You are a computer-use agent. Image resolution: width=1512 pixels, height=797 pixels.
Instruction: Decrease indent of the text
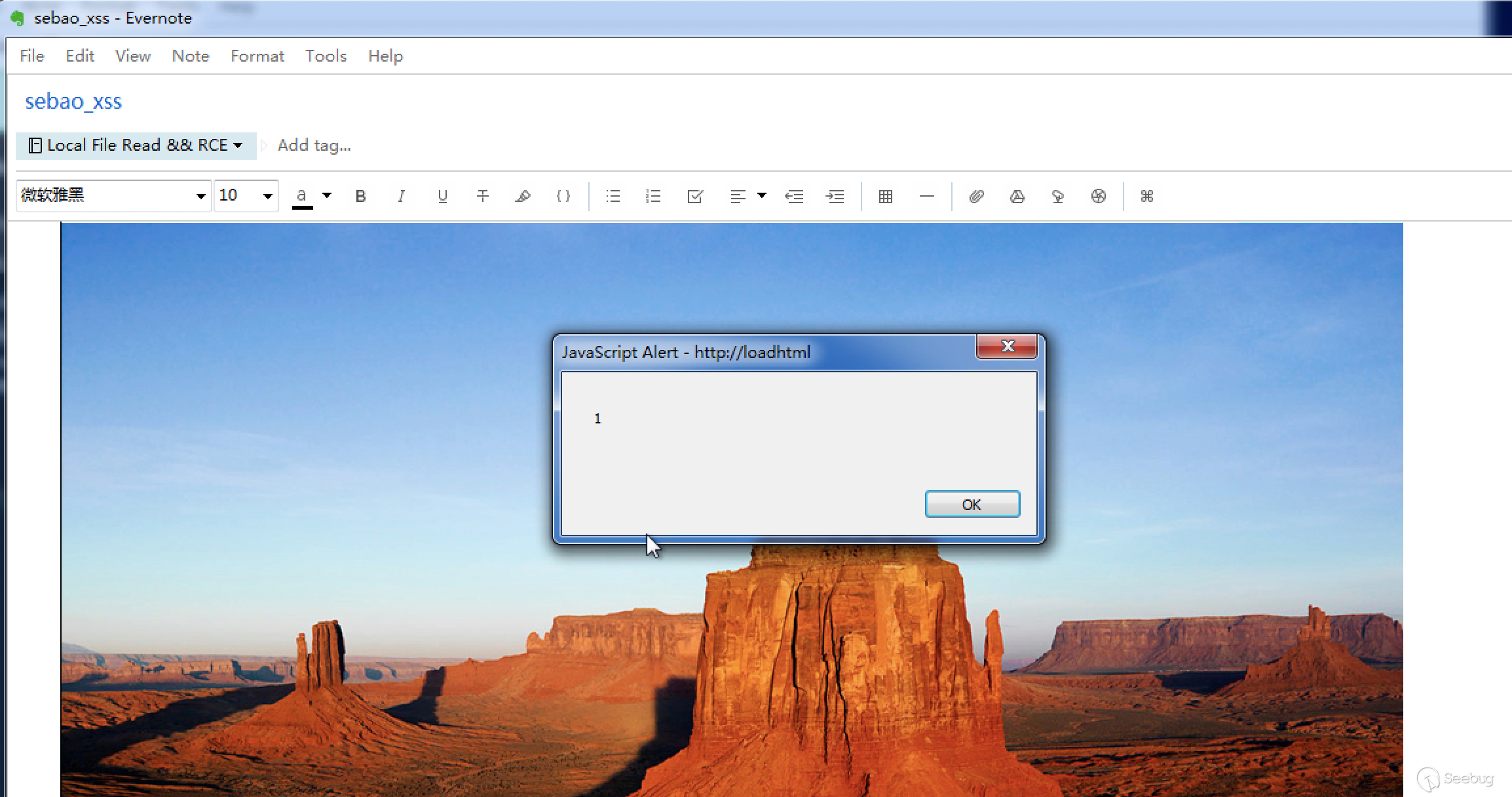794,196
